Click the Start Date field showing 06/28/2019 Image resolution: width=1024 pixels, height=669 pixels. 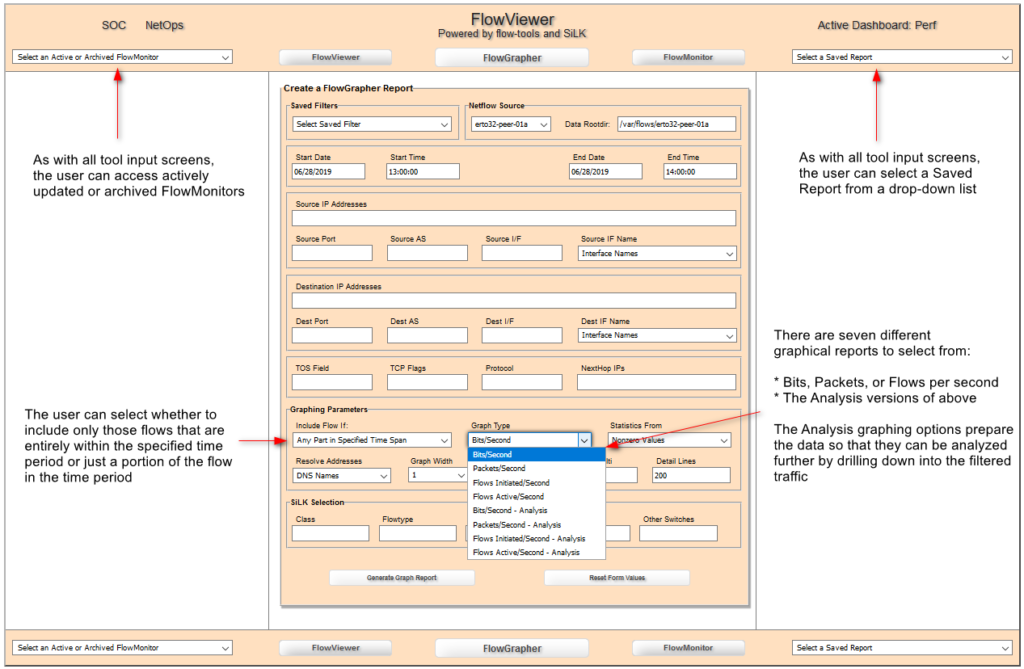pyautogui.click(x=330, y=171)
